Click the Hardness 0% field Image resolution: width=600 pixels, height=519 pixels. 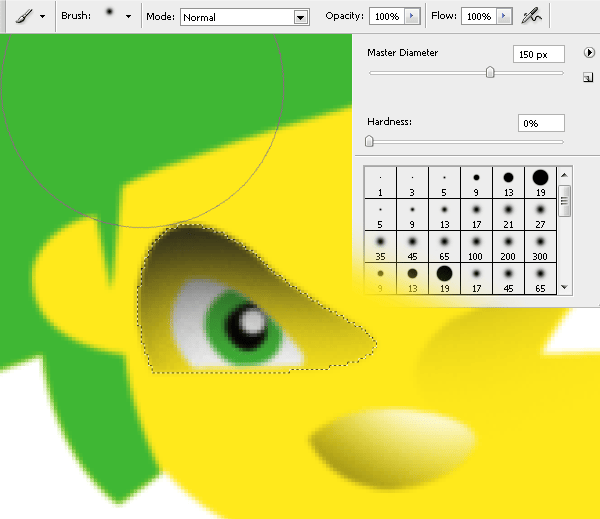[541, 123]
